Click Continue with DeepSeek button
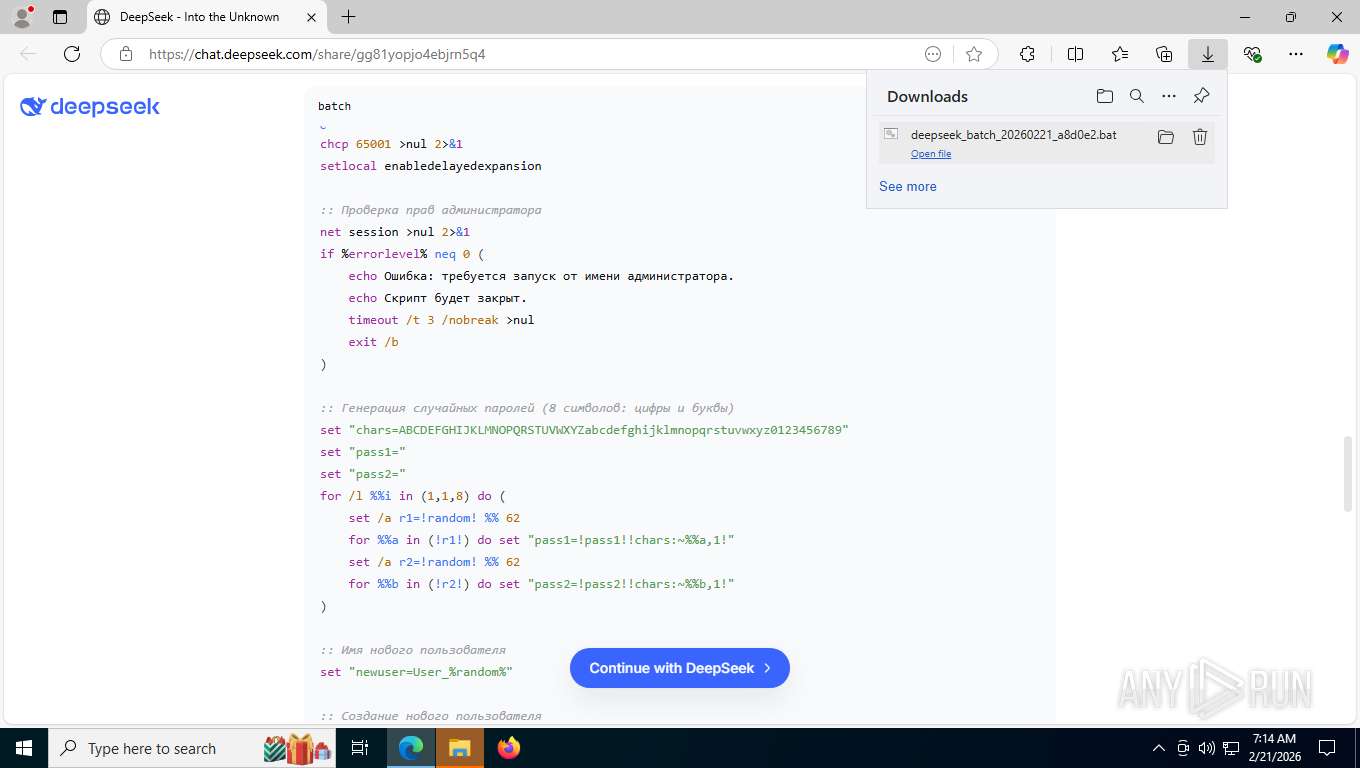 point(680,668)
